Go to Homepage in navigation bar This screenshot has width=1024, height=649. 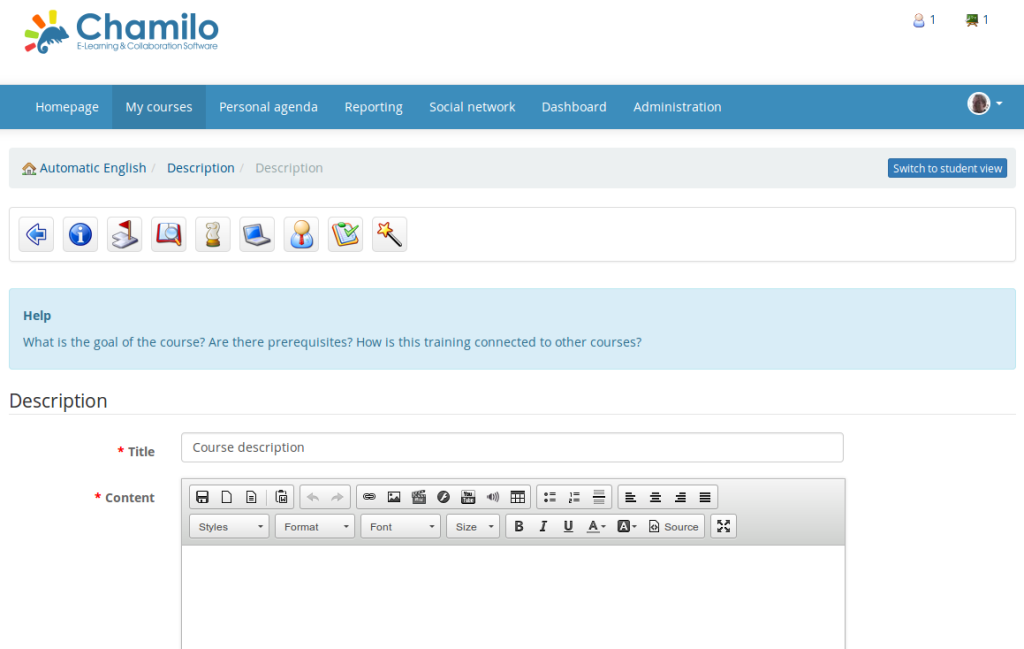coord(67,107)
